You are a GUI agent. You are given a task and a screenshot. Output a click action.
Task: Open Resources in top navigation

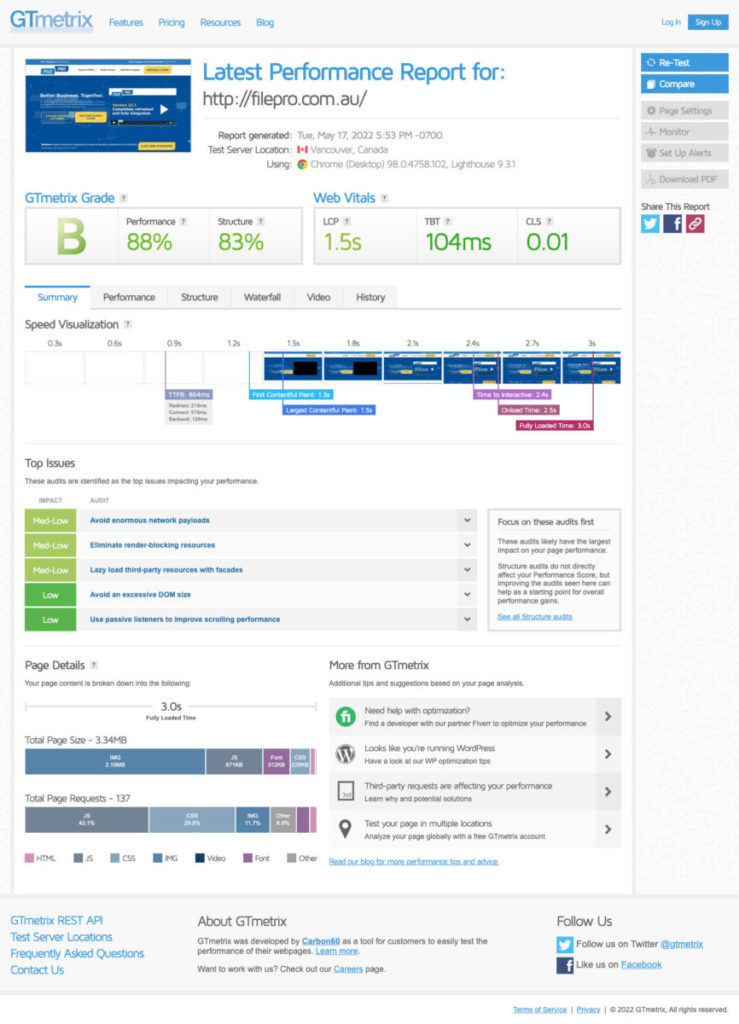click(221, 22)
